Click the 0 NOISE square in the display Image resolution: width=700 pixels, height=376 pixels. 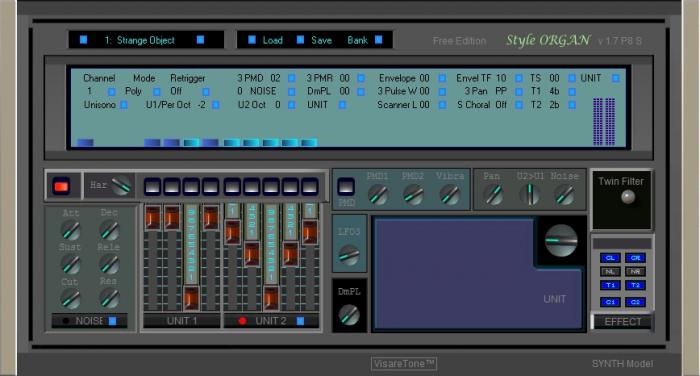point(292,92)
